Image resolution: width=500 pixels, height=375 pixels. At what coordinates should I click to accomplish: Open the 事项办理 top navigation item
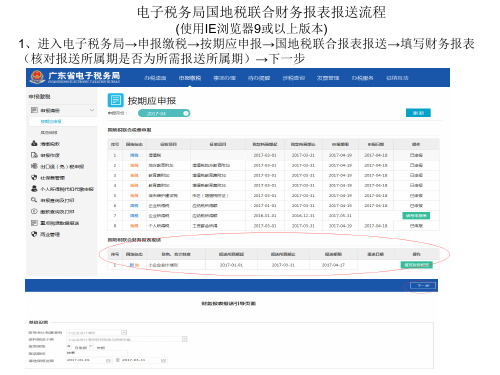pyautogui.click(x=224, y=78)
